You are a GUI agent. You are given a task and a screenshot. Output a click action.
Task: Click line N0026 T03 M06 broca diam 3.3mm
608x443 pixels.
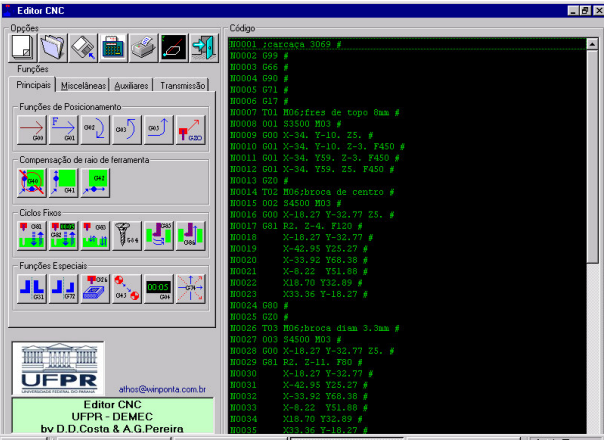click(x=408, y=328)
